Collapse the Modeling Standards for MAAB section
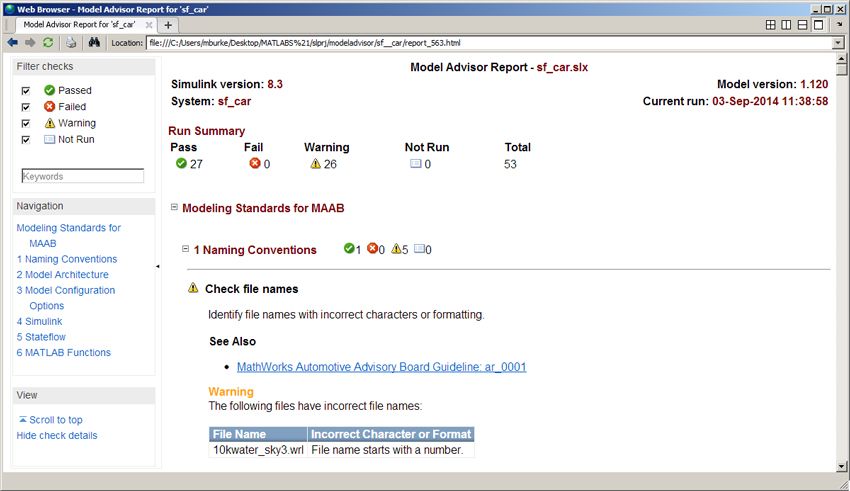The image size is (850, 491). click(x=174, y=208)
